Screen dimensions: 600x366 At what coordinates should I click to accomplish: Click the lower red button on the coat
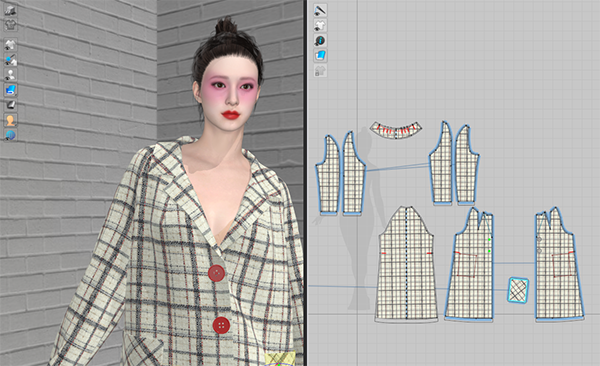tap(222, 325)
